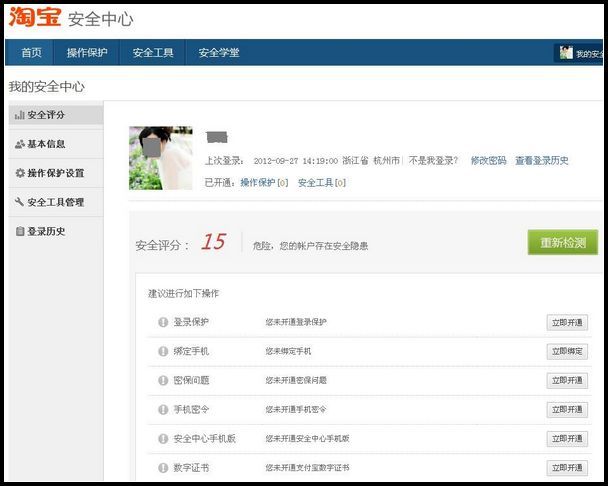Click the 安全工具管理 wrench icon
The height and width of the screenshot is (486, 608).
[x=19, y=202]
